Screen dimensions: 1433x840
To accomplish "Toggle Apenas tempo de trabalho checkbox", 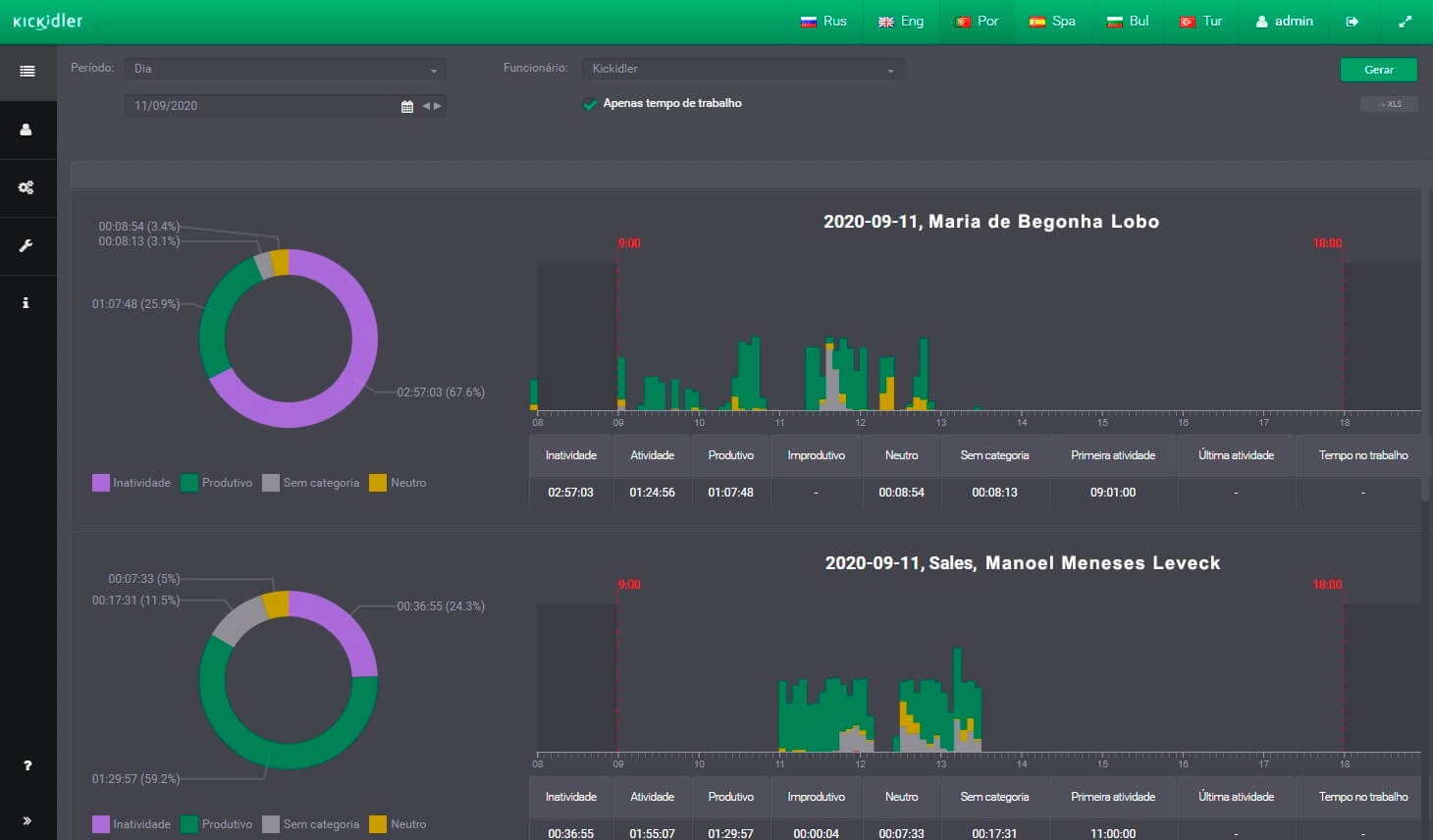I will [x=590, y=104].
